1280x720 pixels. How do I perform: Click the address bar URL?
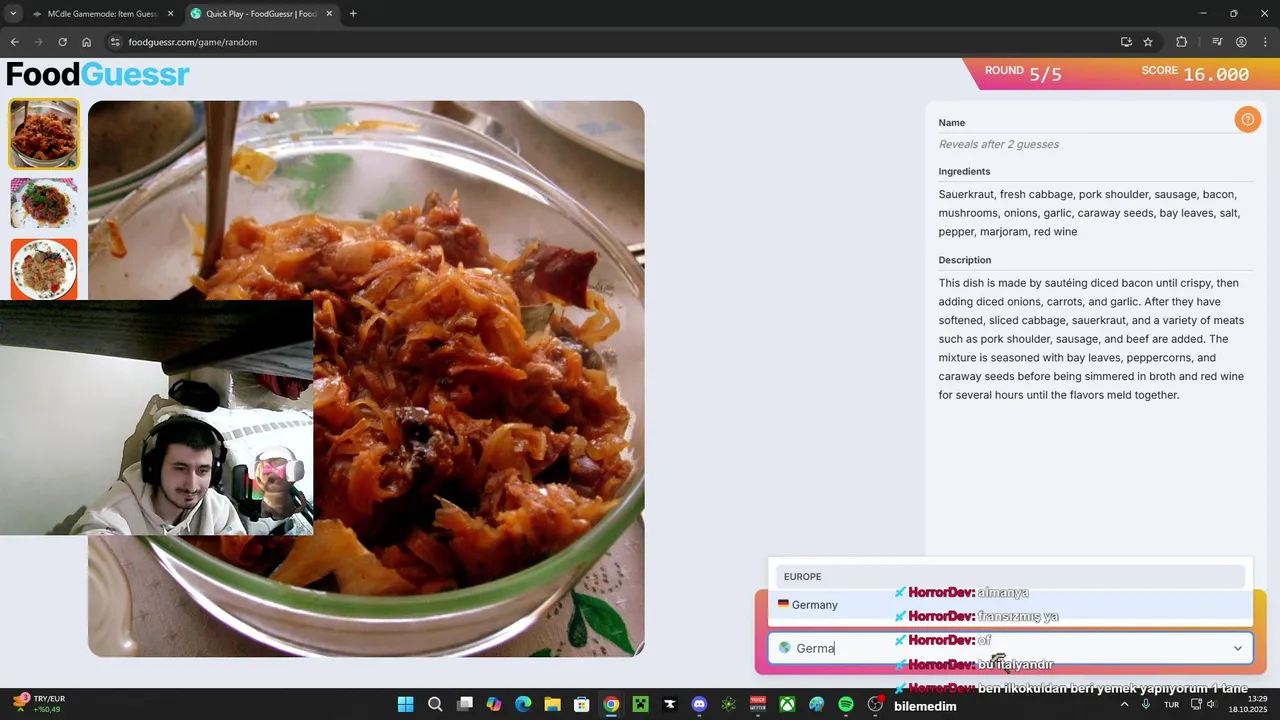(193, 42)
